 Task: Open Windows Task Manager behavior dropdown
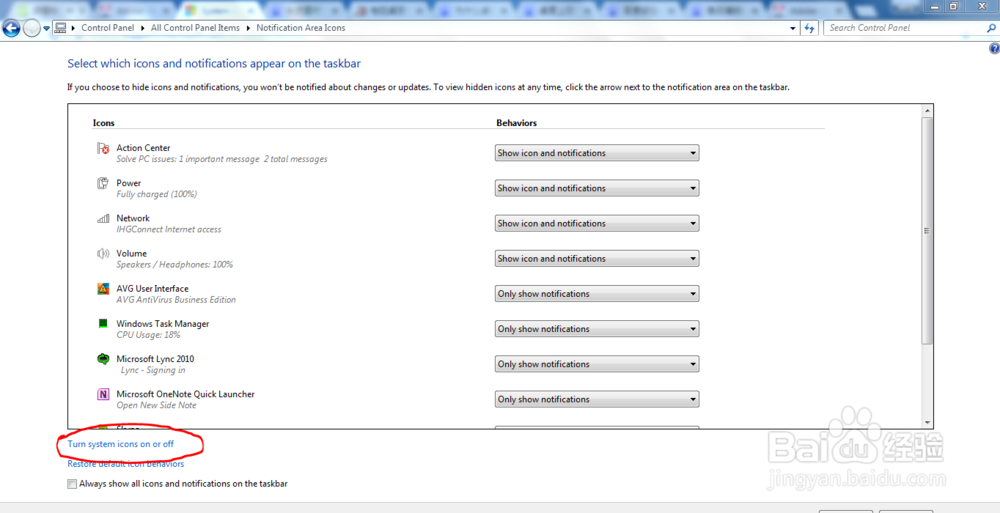596,329
